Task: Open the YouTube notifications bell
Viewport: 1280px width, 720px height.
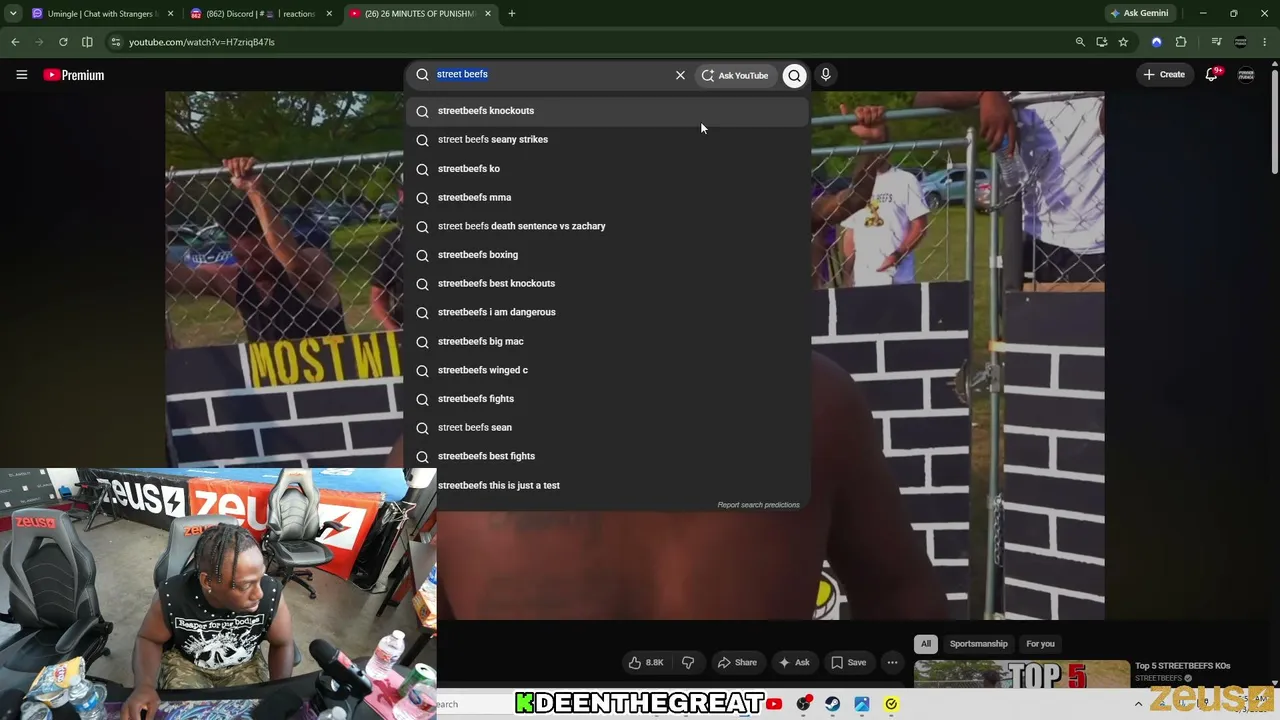Action: click(1212, 74)
